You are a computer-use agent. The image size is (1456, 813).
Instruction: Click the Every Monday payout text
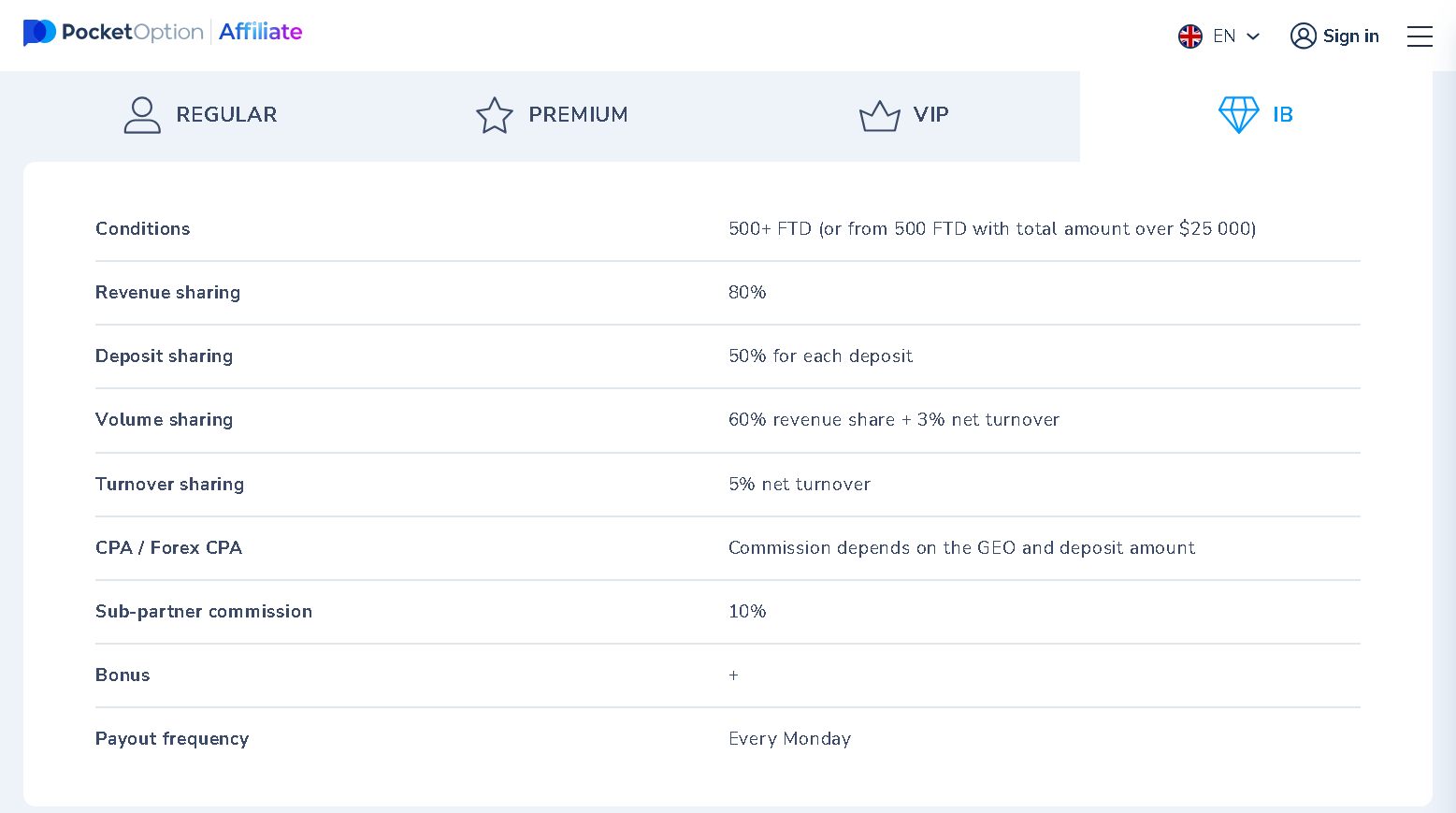tap(789, 739)
